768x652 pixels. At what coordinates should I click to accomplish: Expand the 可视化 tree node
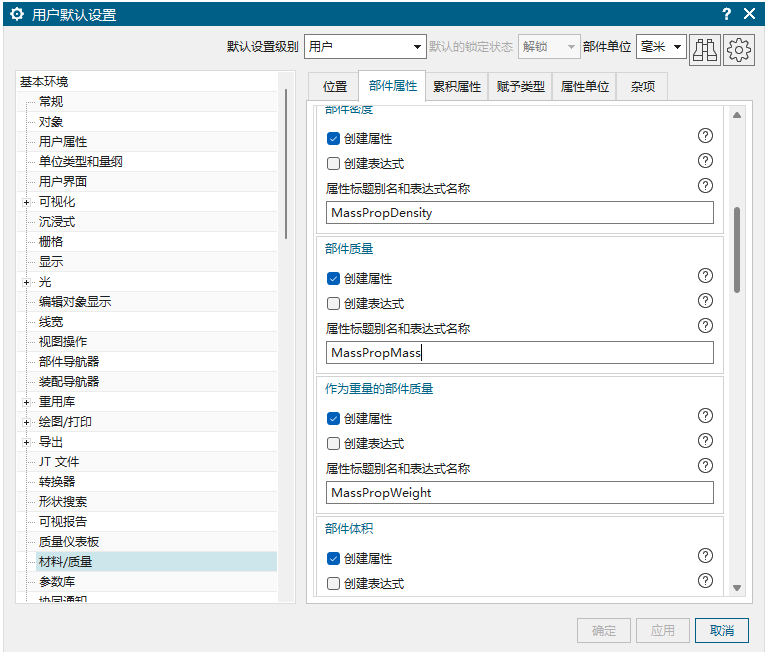[x=26, y=202]
